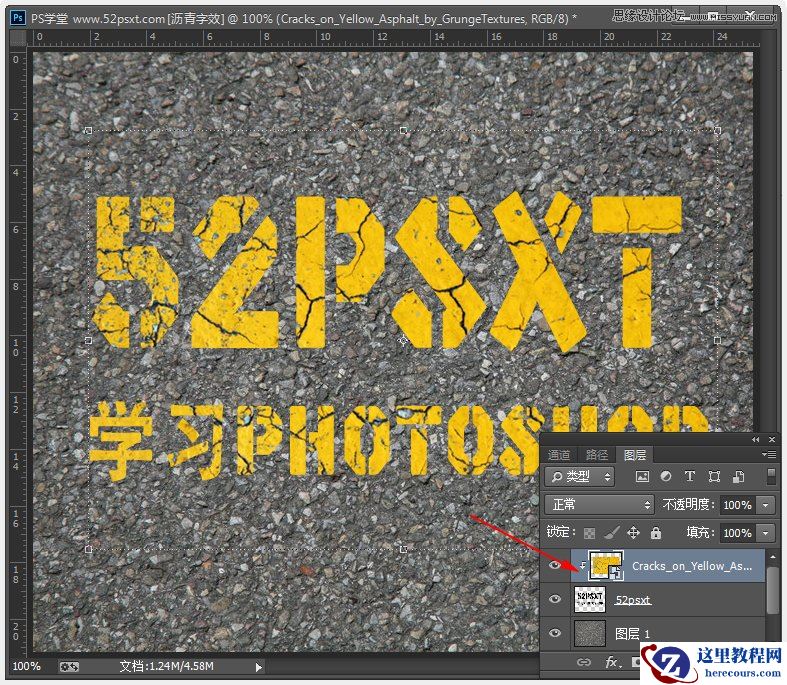Image resolution: width=787 pixels, height=685 pixels.
Task: Click the zoom level 100% field
Action: tap(27, 666)
